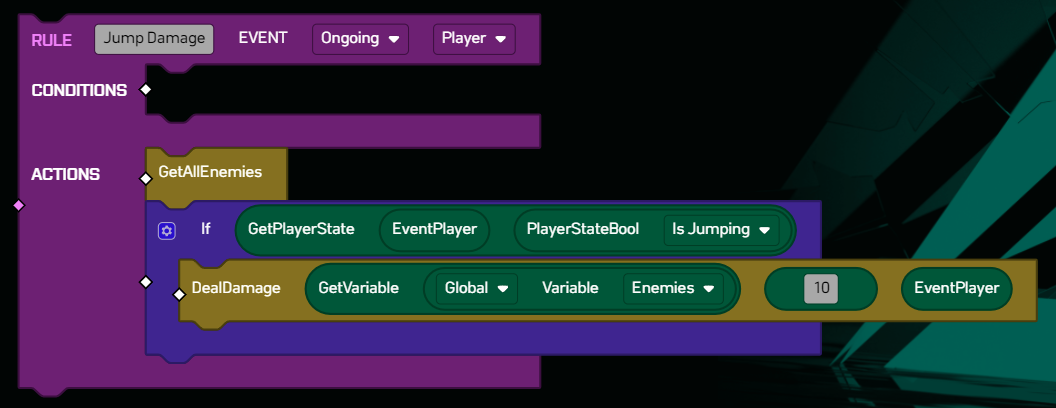Open the Is Jumping state dropdown
The image size is (1056, 408).
click(x=721, y=230)
